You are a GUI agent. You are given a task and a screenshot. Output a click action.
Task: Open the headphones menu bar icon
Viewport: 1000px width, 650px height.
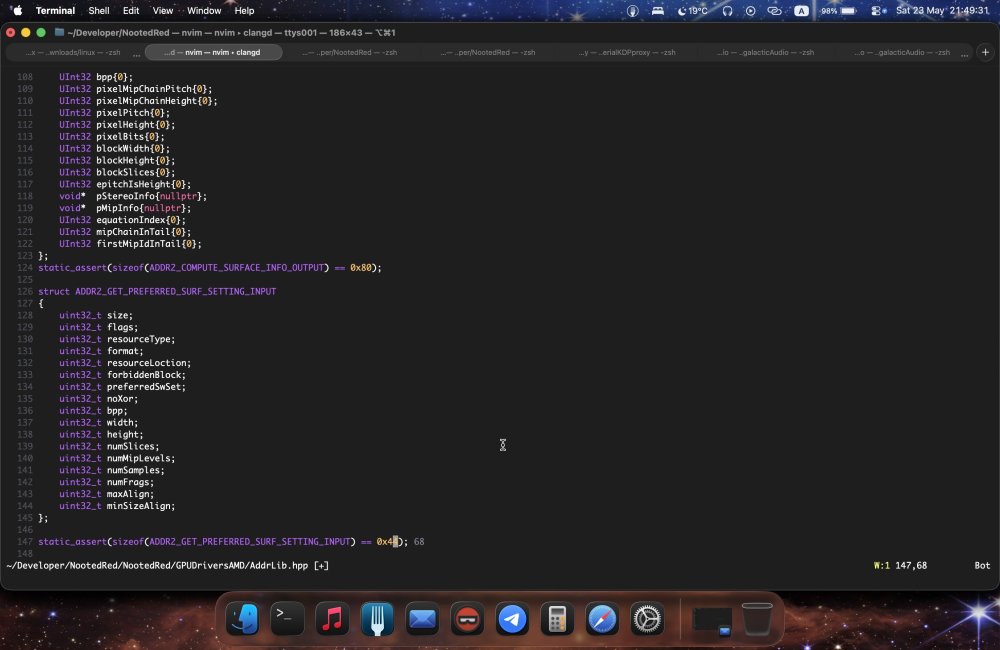tap(727, 11)
